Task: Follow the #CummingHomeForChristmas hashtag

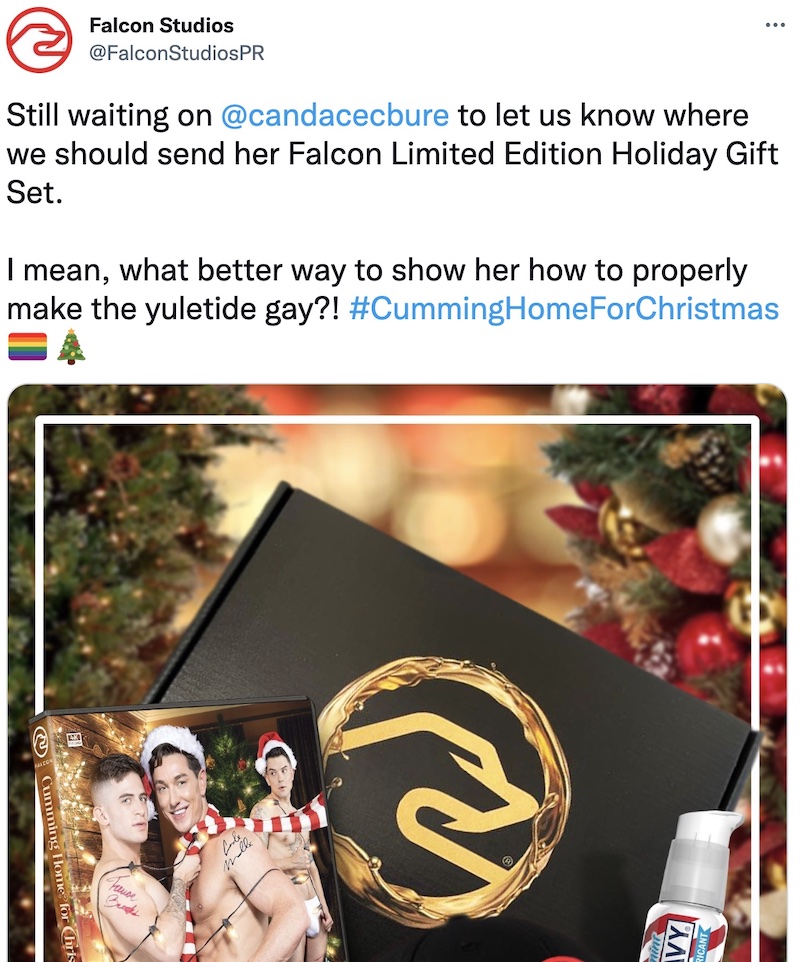Action: coord(564,308)
